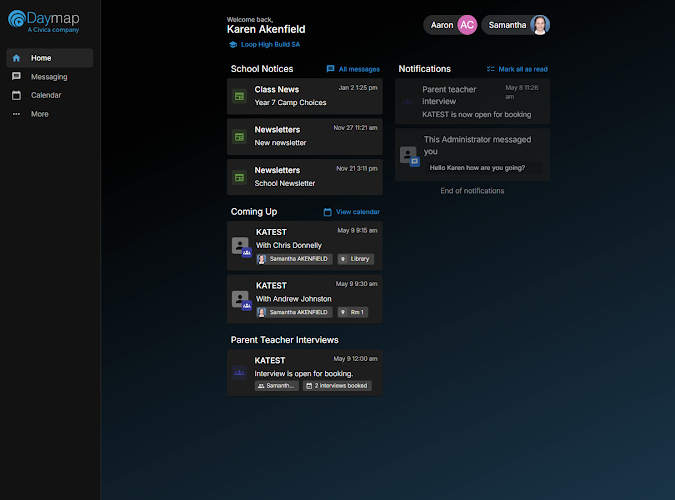Click the Mark all as read checklist icon
The height and width of the screenshot is (500, 675).
tap(490, 69)
